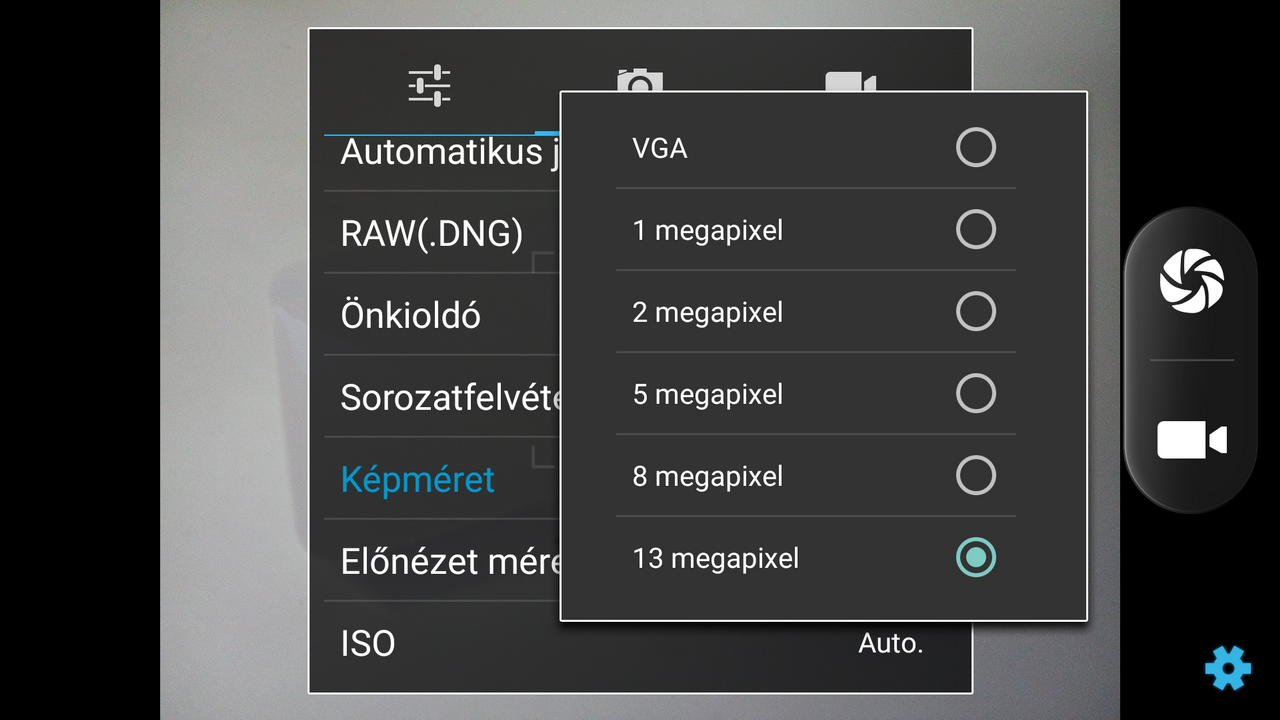Viewport: 1280px width, 720px height.
Task: Select the 8 megapixel radio button
Action: 975,476
